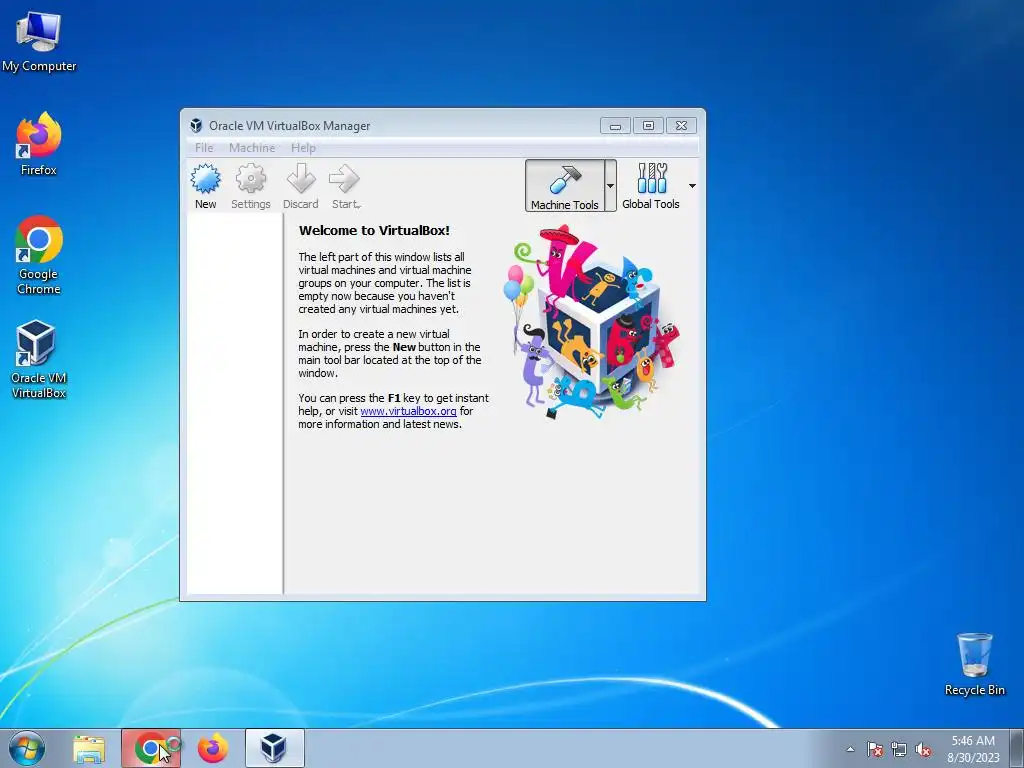The image size is (1024, 768).
Task: Open the Machine menu
Action: (x=252, y=148)
